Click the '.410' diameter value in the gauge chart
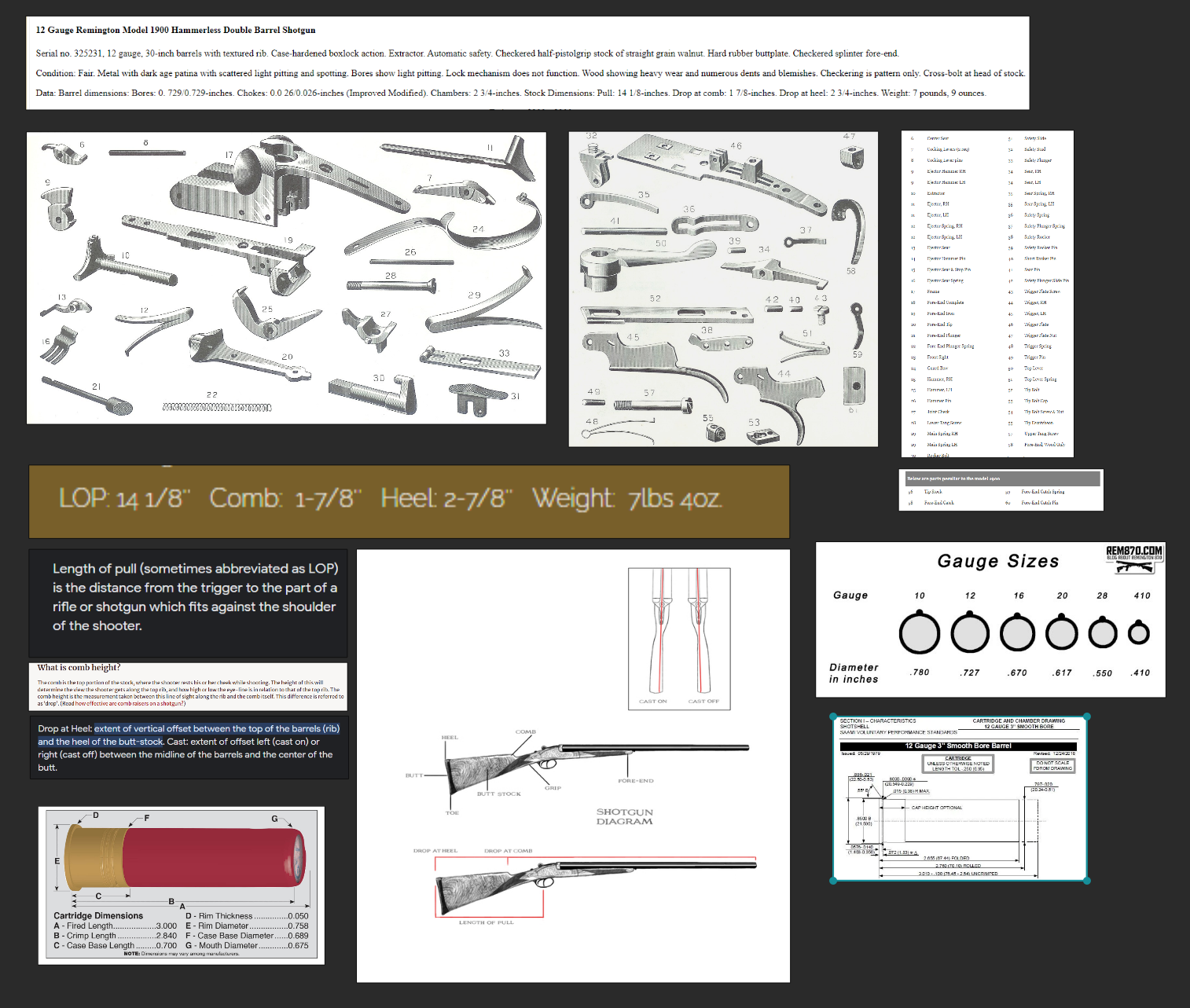1190x1008 pixels. [x=1140, y=673]
